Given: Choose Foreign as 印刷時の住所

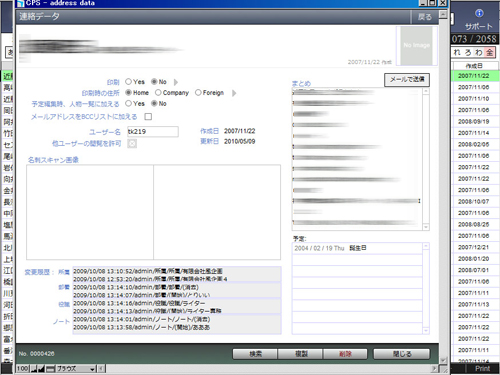Looking at the screenshot, I should 198,92.
